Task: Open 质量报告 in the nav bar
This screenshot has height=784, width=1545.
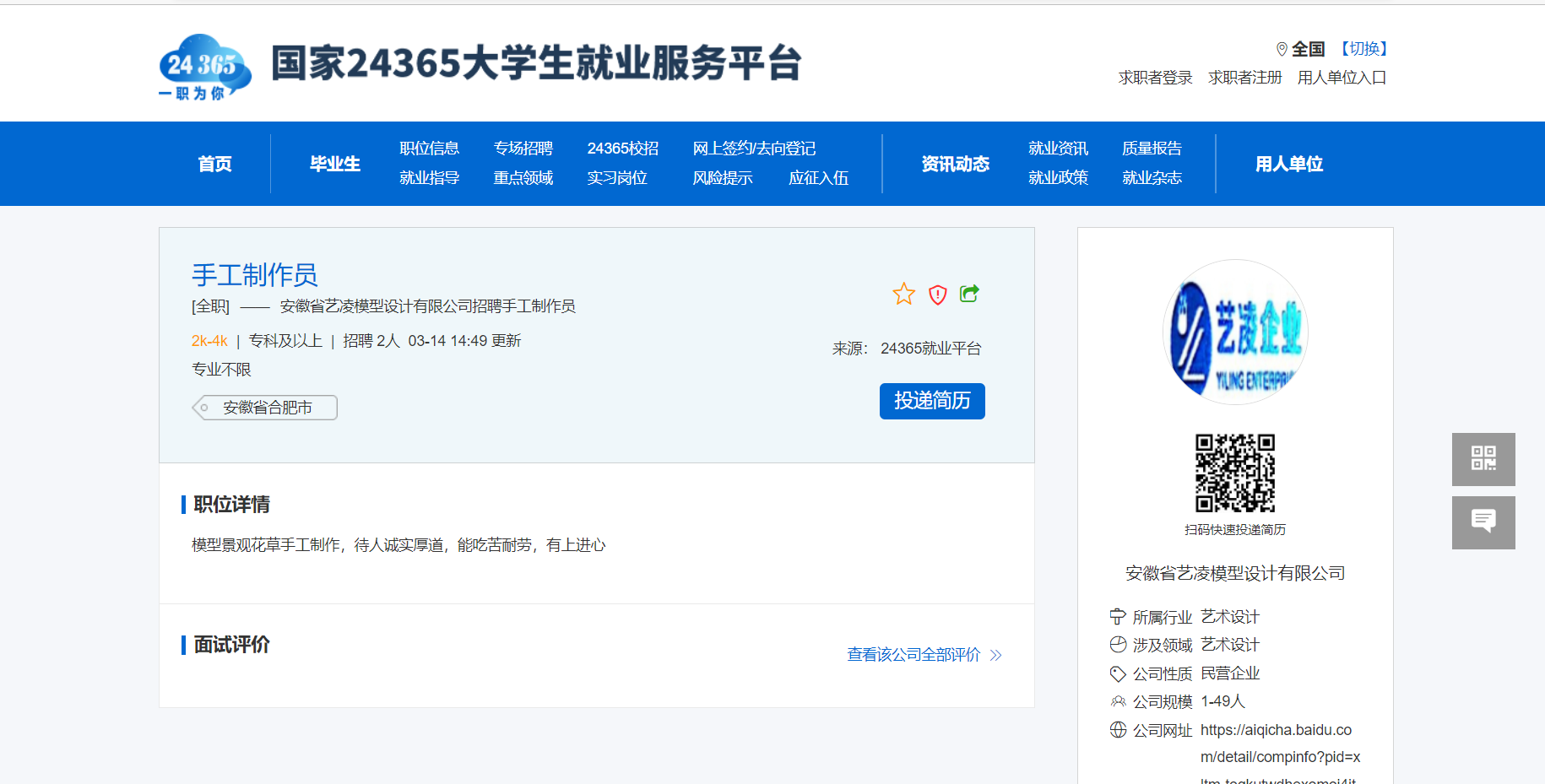Action: [x=1152, y=149]
